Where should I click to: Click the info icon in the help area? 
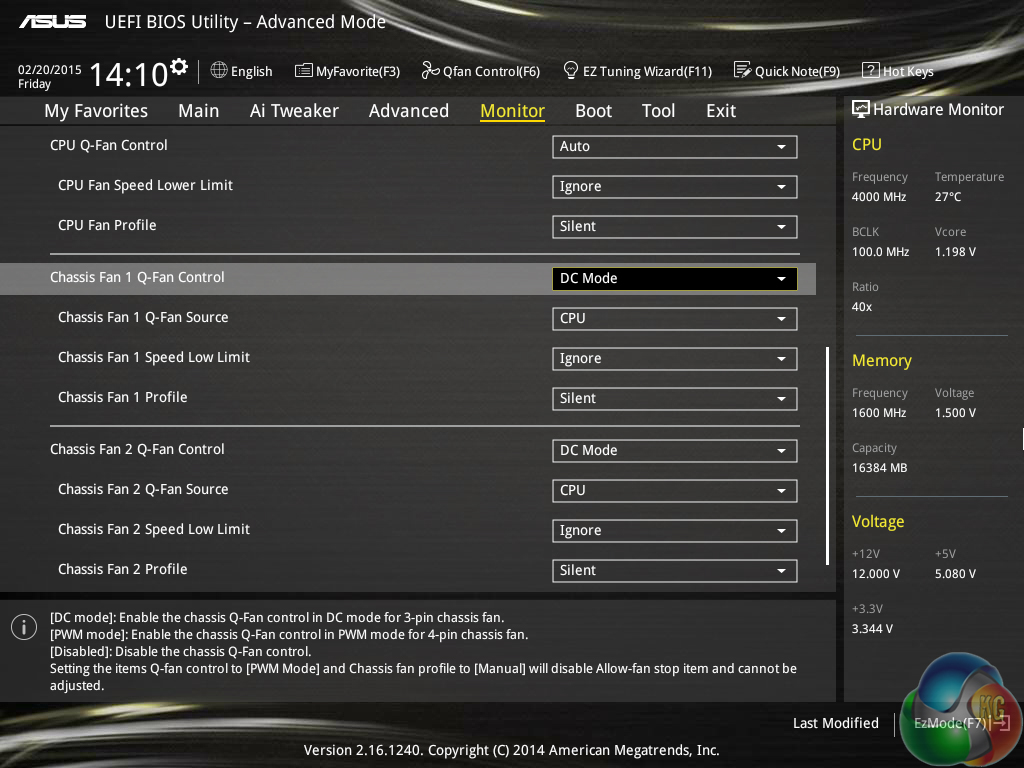click(x=24, y=627)
